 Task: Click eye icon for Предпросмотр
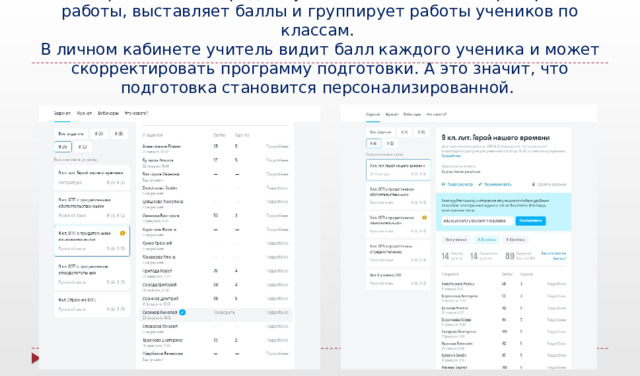coord(443,185)
